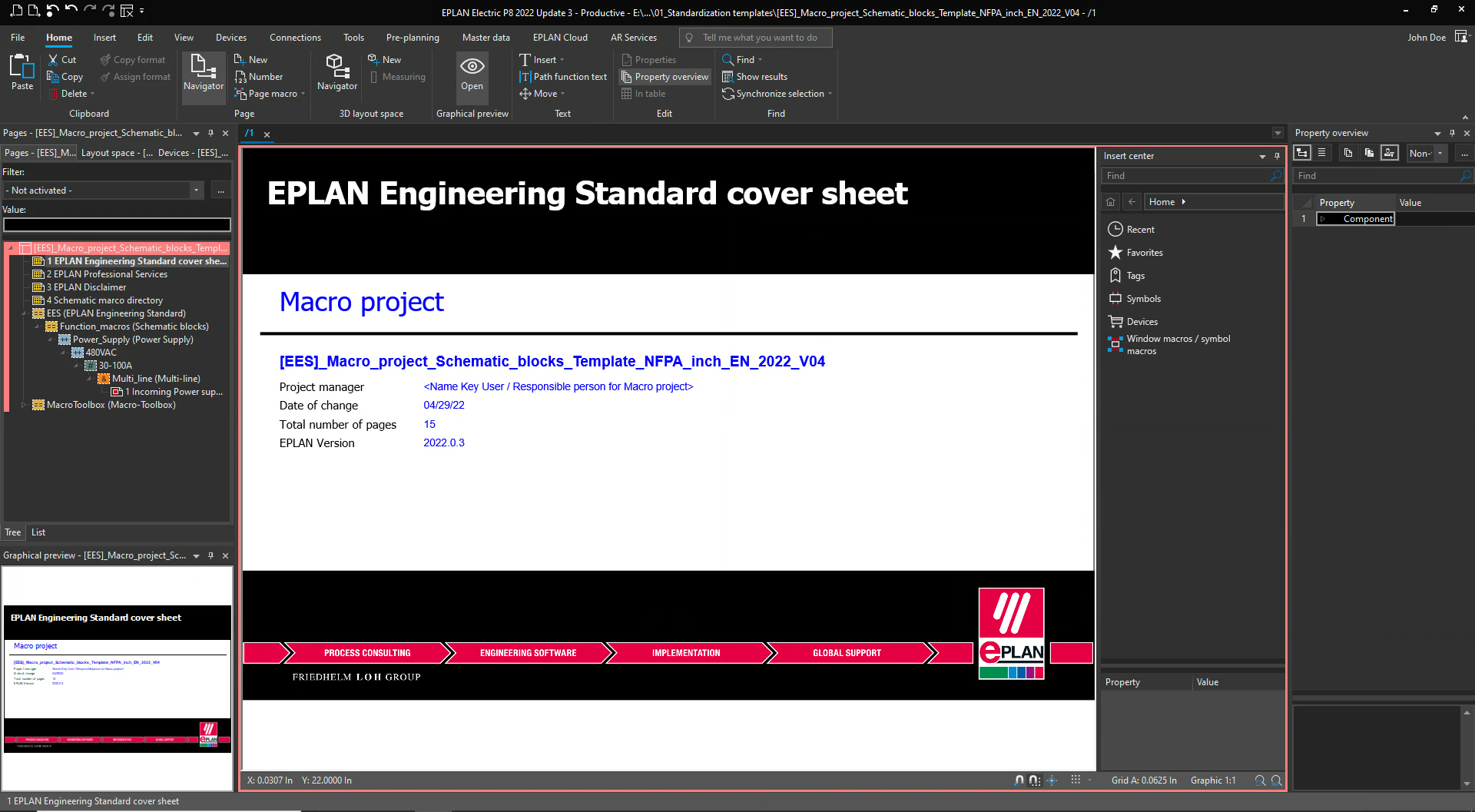Click the Property overview button
Image resolution: width=1475 pixels, height=812 pixels.
click(x=665, y=77)
